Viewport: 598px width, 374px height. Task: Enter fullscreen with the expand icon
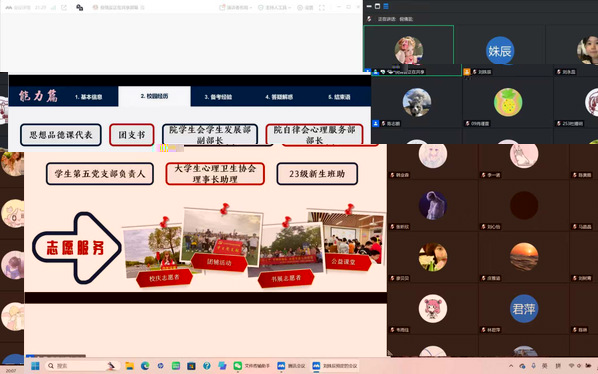[x=322, y=7]
